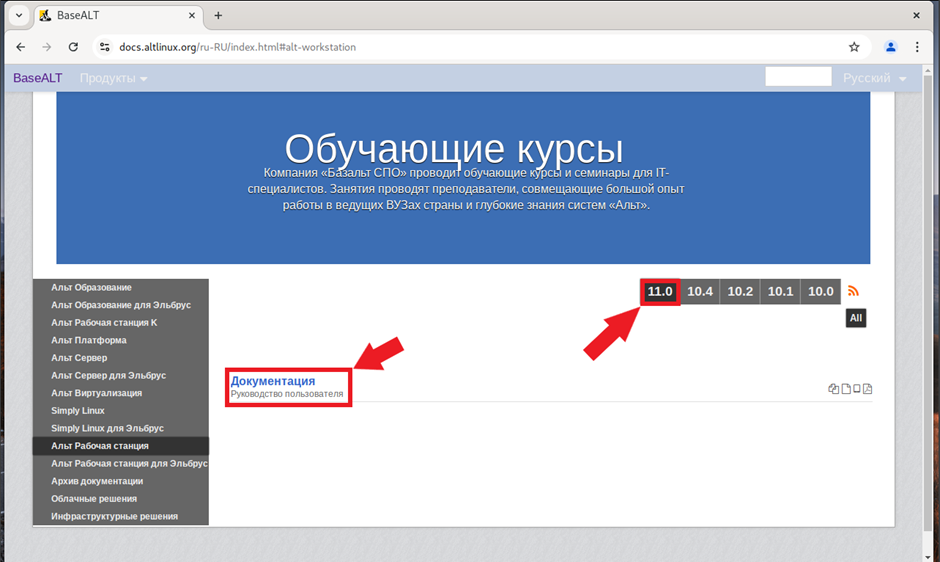Open a new browser tab
Image resolution: width=940 pixels, height=562 pixels.
click(x=218, y=15)
